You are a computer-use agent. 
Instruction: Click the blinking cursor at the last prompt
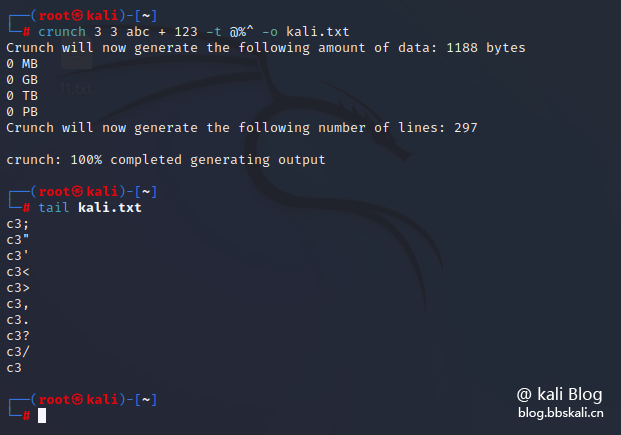click(x=42, y=416)
